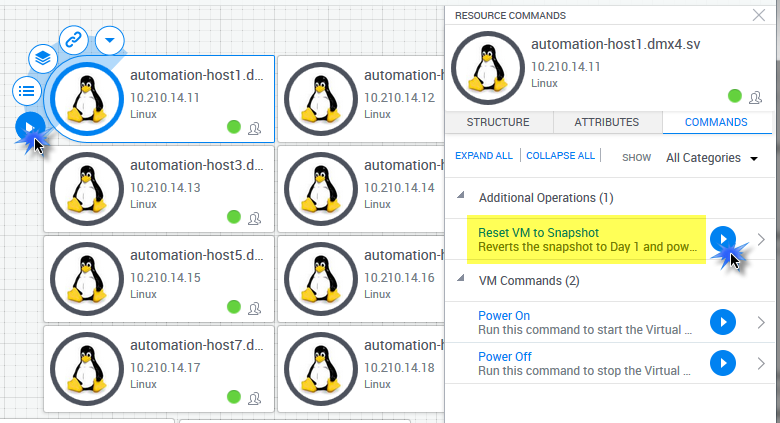The height and width of the screenshot is (423, 780).
Task: Click the automation-host1.dmx4.sv panel title
Action: point(615,44)
